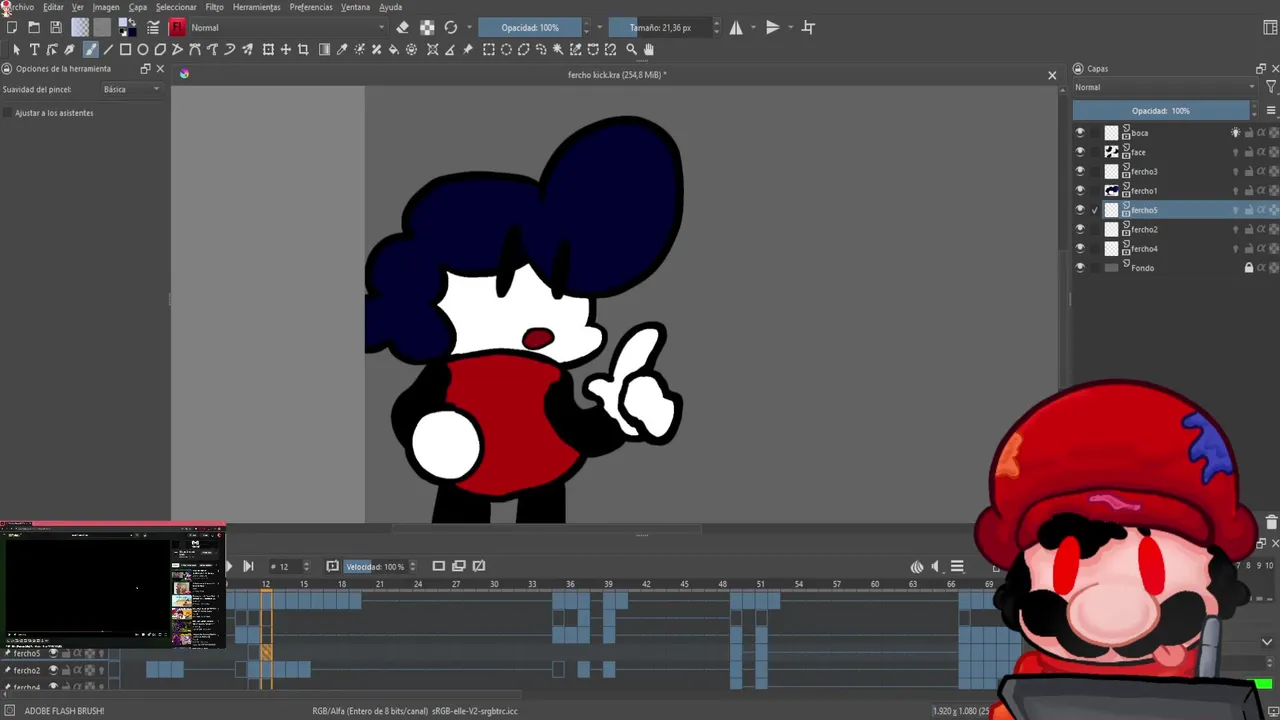Open the Imagen menu
The image size is (1280, 720).
click(106, 7)
